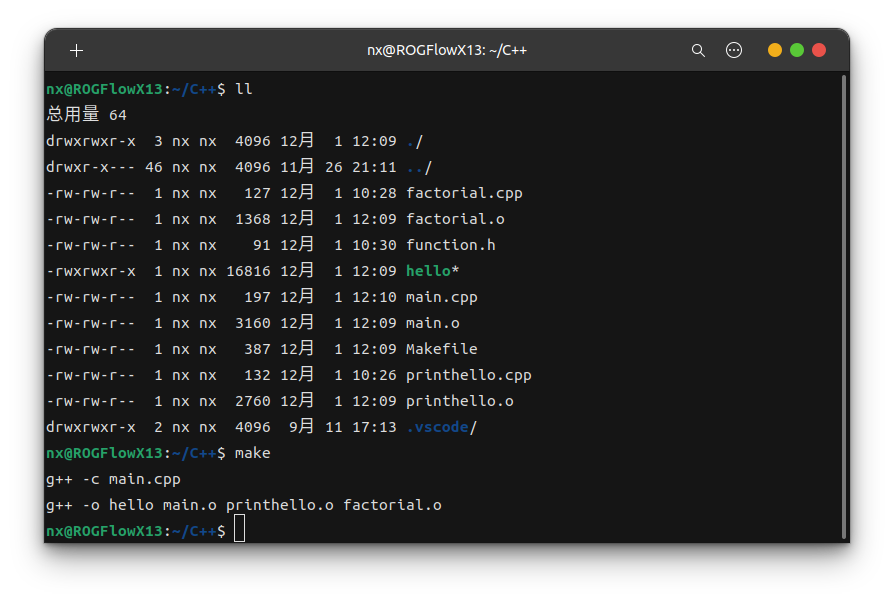This screenshot has height=603, width=894.
Task: Open the circled three-dots terminal menu
Action: point(734,50)
